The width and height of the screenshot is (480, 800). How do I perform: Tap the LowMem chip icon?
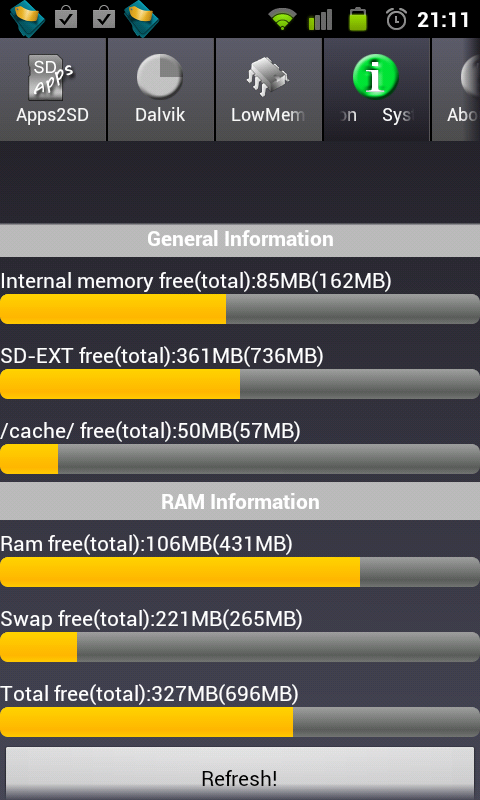pyautogui.click(x=267, y=77)
